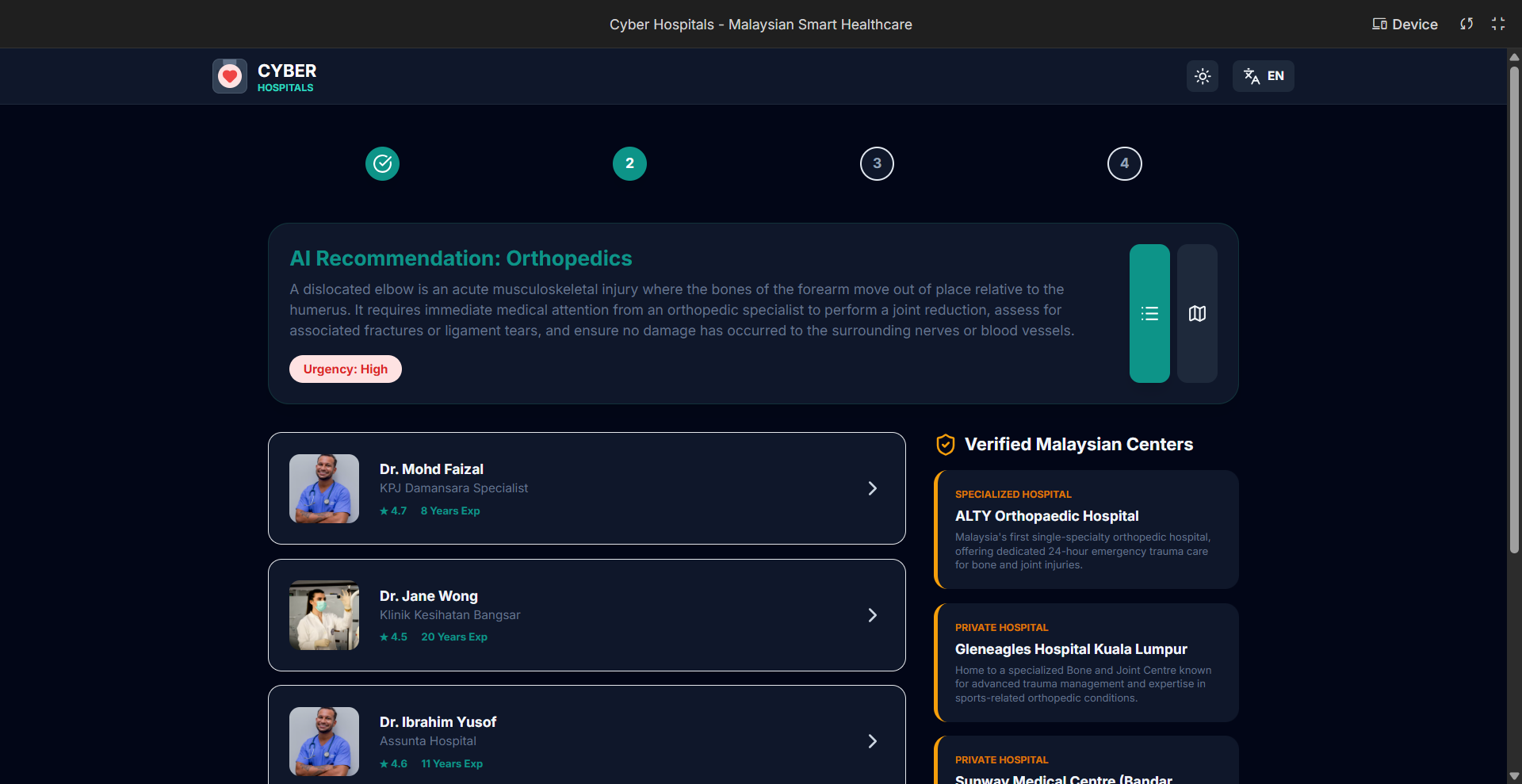The width and height of the screenshot is (1522, 784).
Task: Click the Verified Centers shield icon
Action: pos(945,445)
